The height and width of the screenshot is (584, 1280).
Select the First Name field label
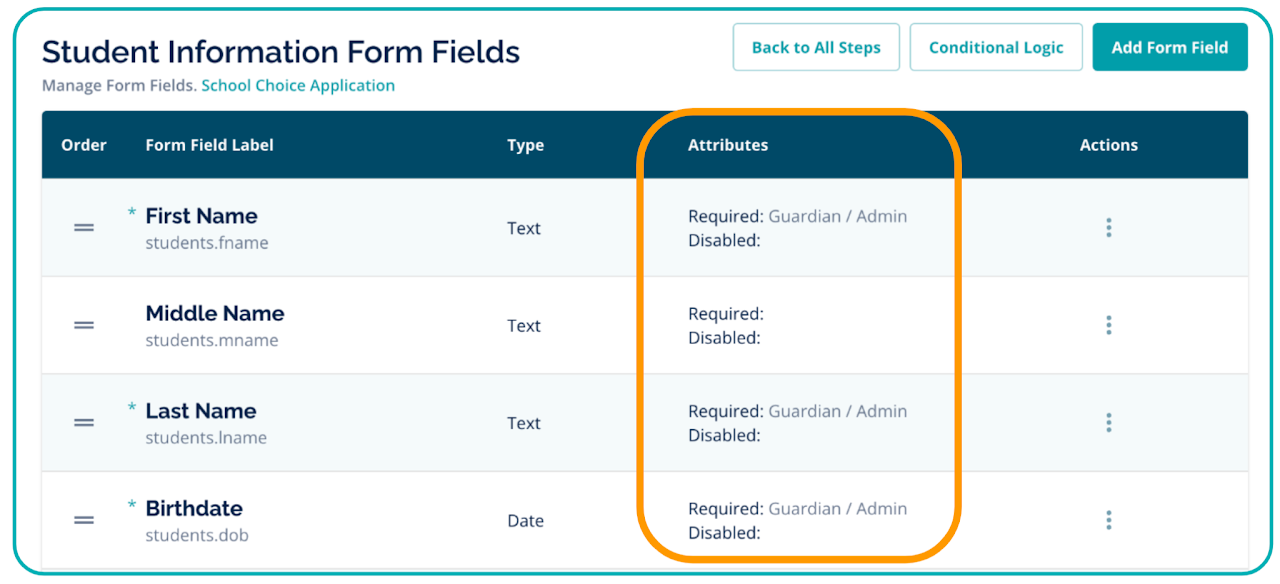tap(201, 216)
